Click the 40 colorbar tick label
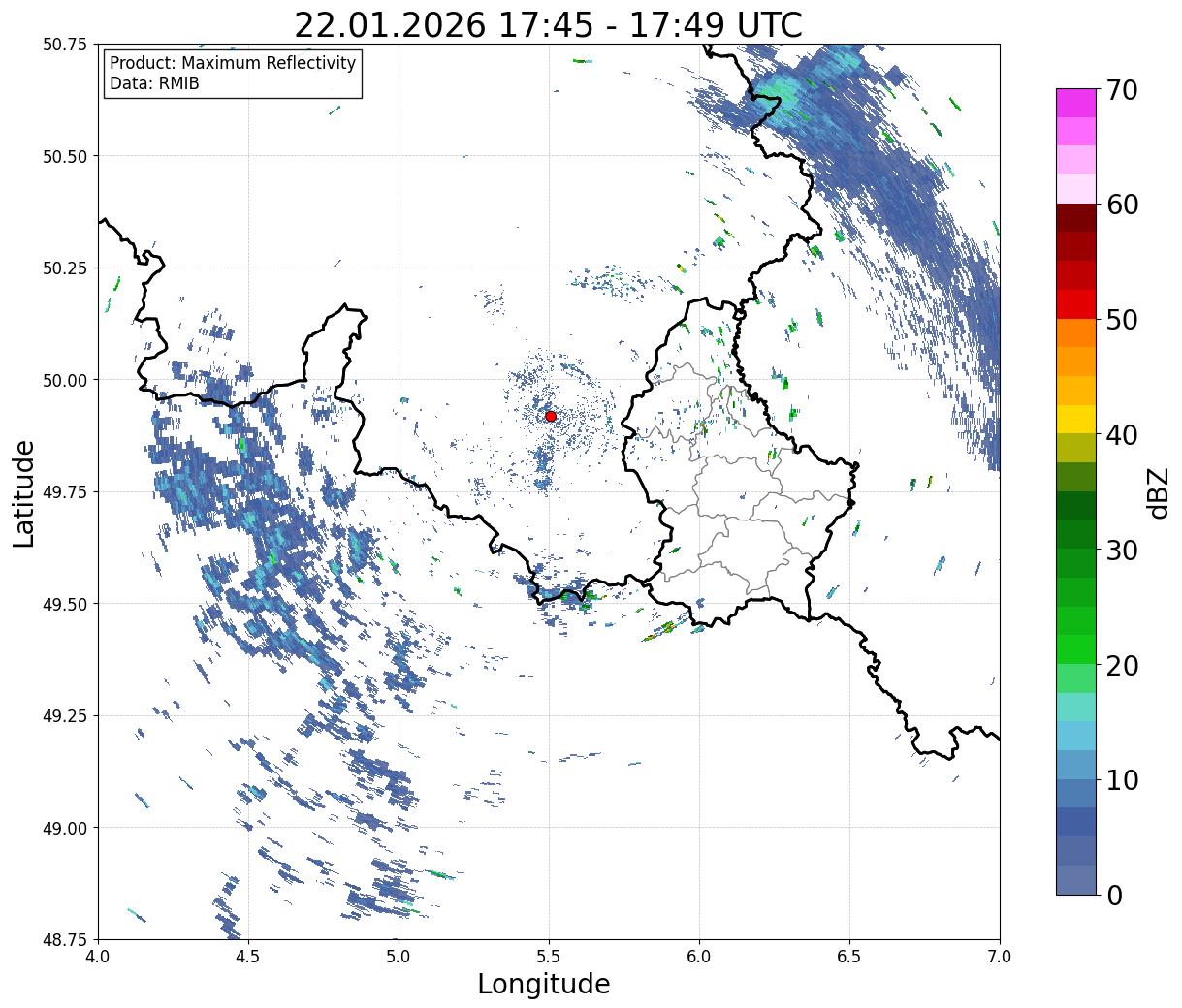 click(x=1122, y=434)
